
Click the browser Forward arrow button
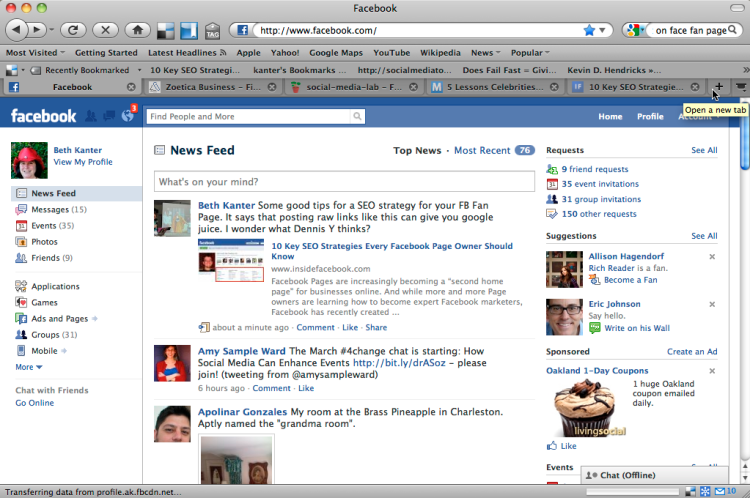point(36,30)
